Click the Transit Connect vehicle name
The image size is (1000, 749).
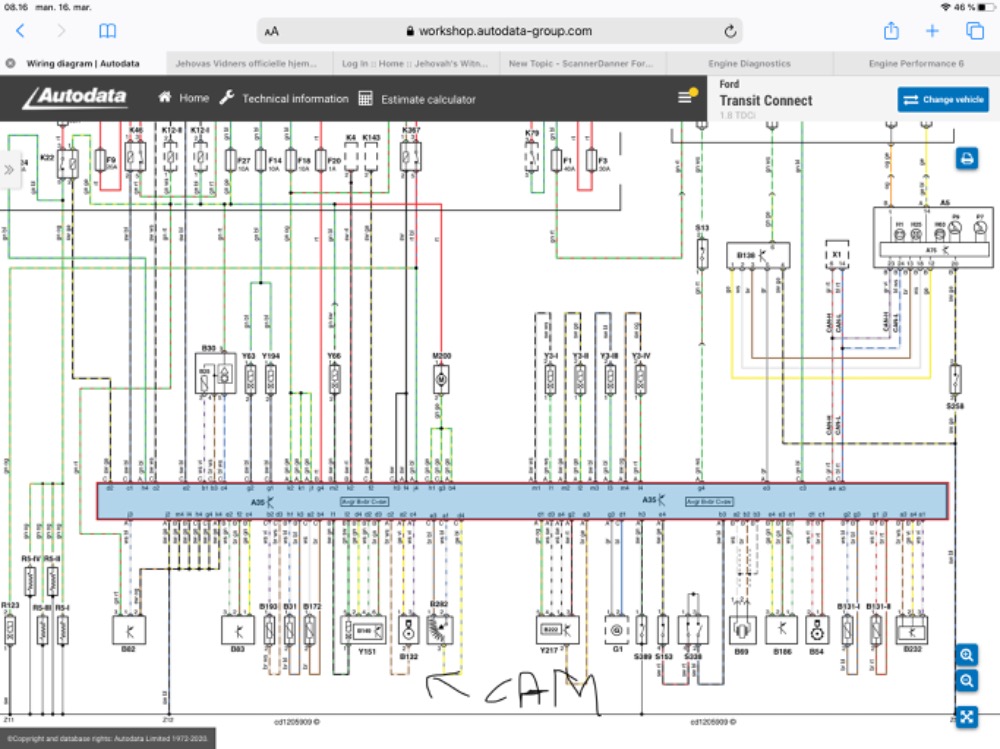pos(766,100)
